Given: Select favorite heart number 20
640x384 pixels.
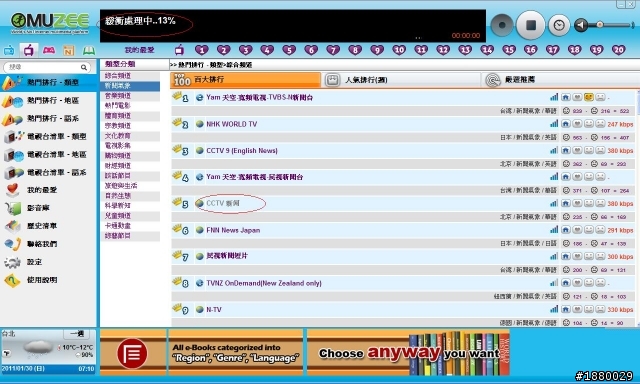Looking at the screenshot, I should 618,50.
